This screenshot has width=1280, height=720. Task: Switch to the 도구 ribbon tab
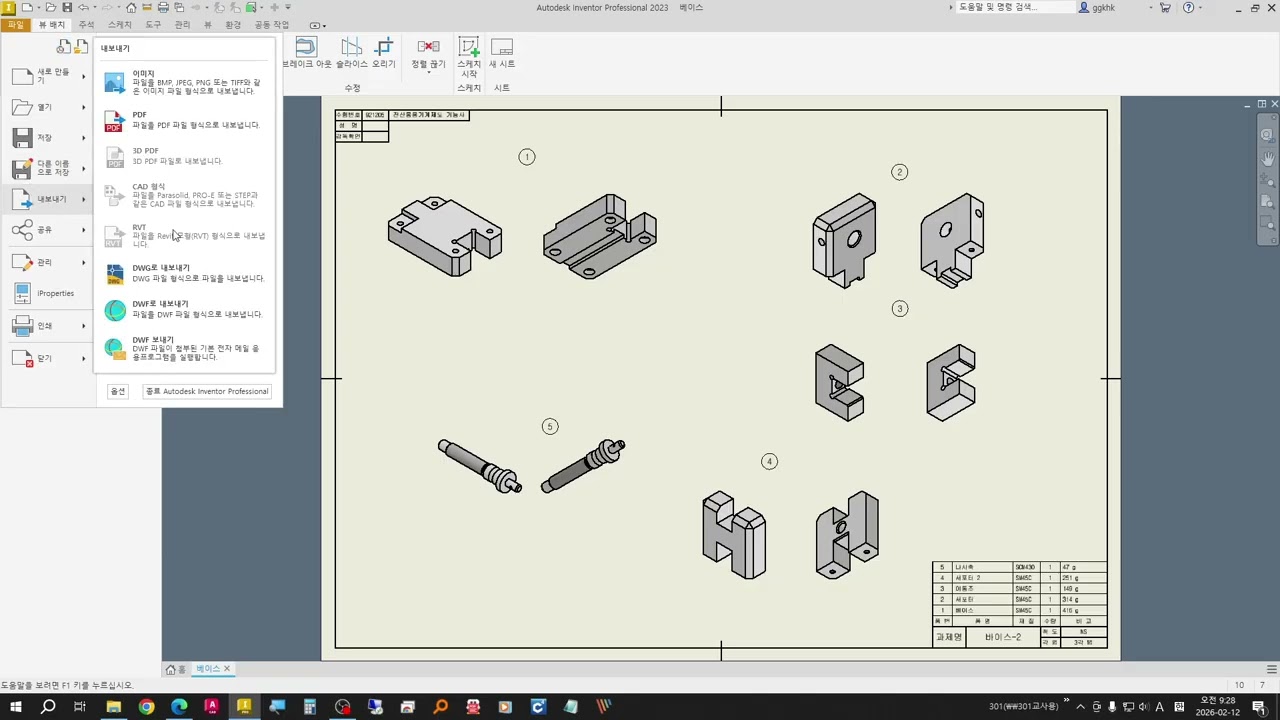pyautogui.click(x=153, y=25)
